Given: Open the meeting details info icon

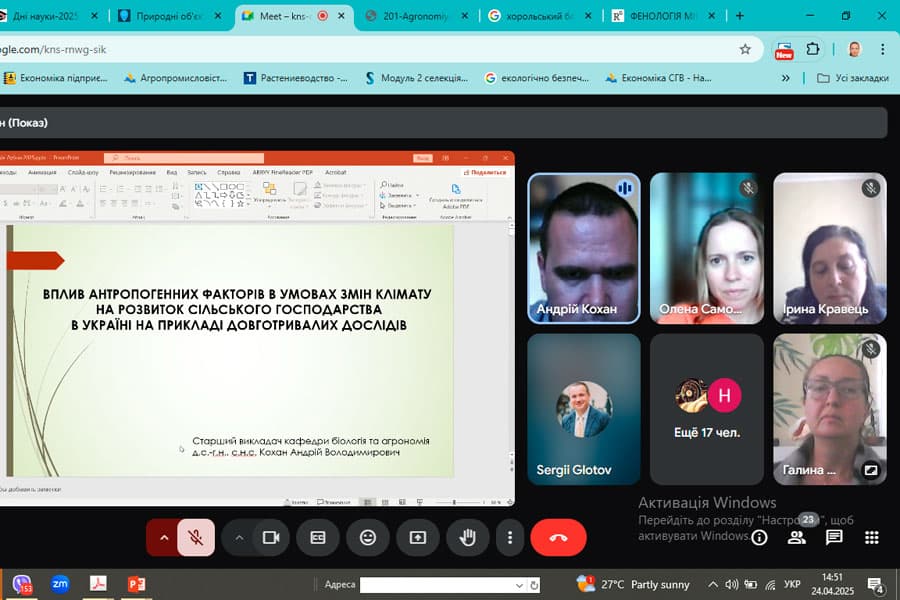Looking at the screenshot, I should (759, 537).
